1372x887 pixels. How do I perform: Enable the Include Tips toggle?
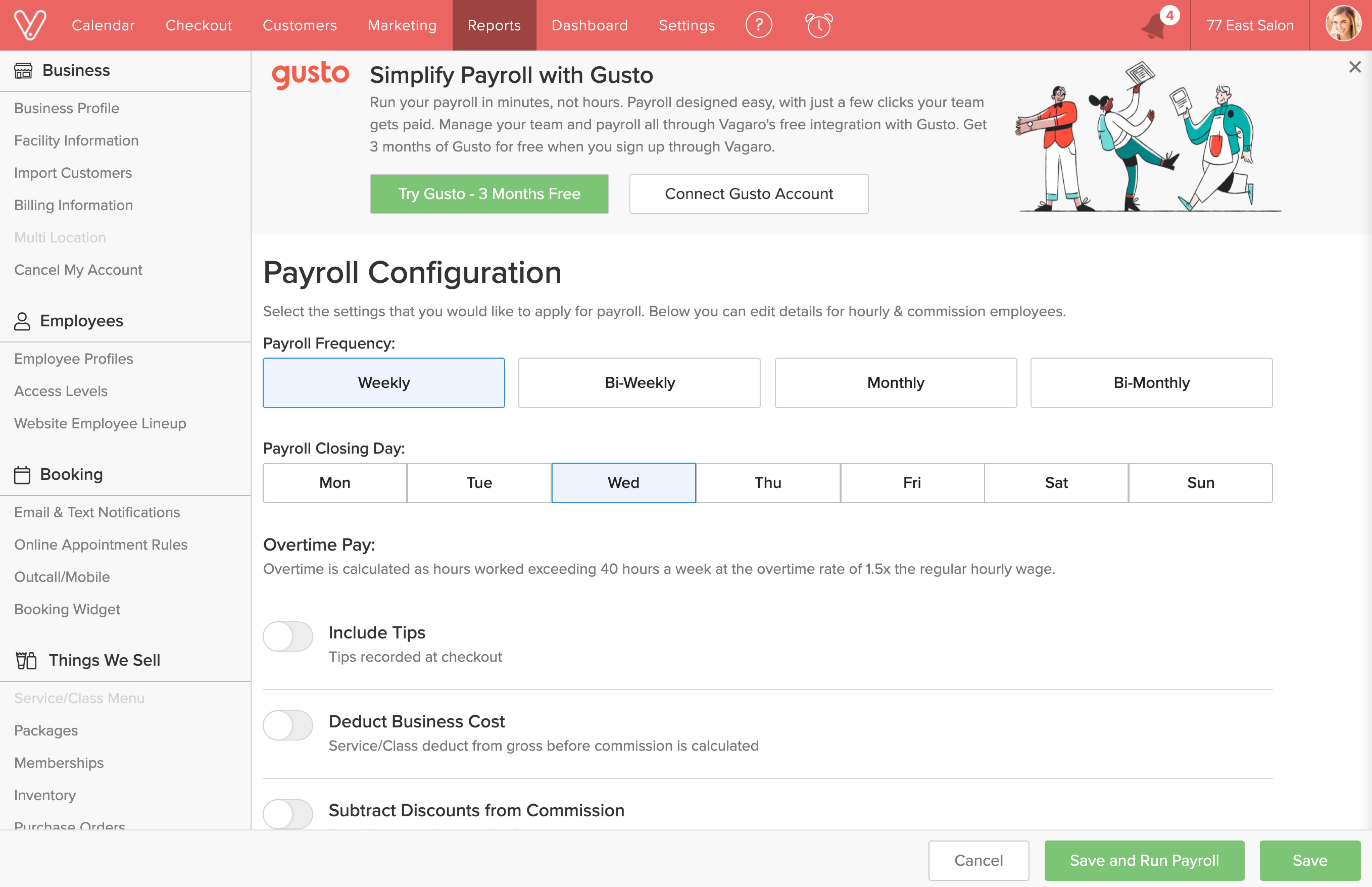pos(288,636)
